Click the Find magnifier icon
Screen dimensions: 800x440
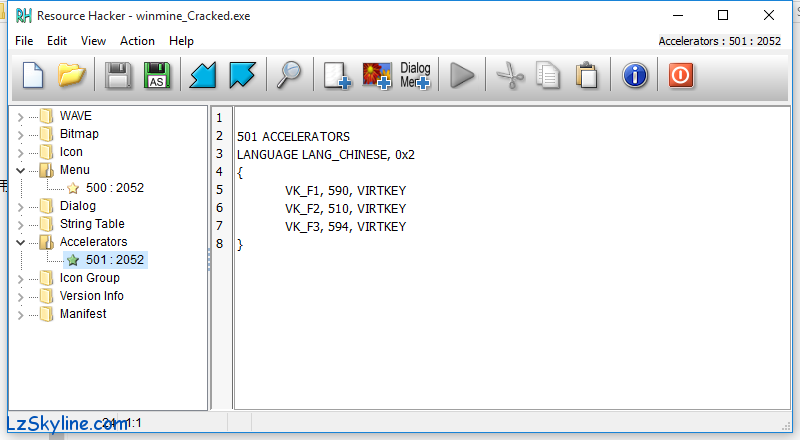coord(289,76)
